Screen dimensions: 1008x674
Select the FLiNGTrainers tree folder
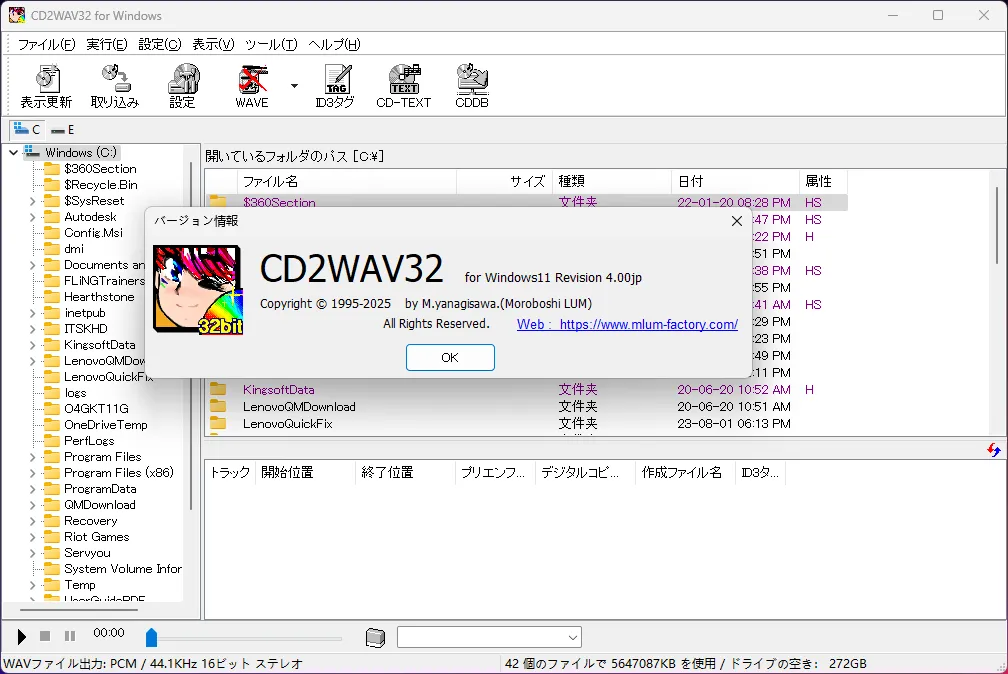(104, 281)
